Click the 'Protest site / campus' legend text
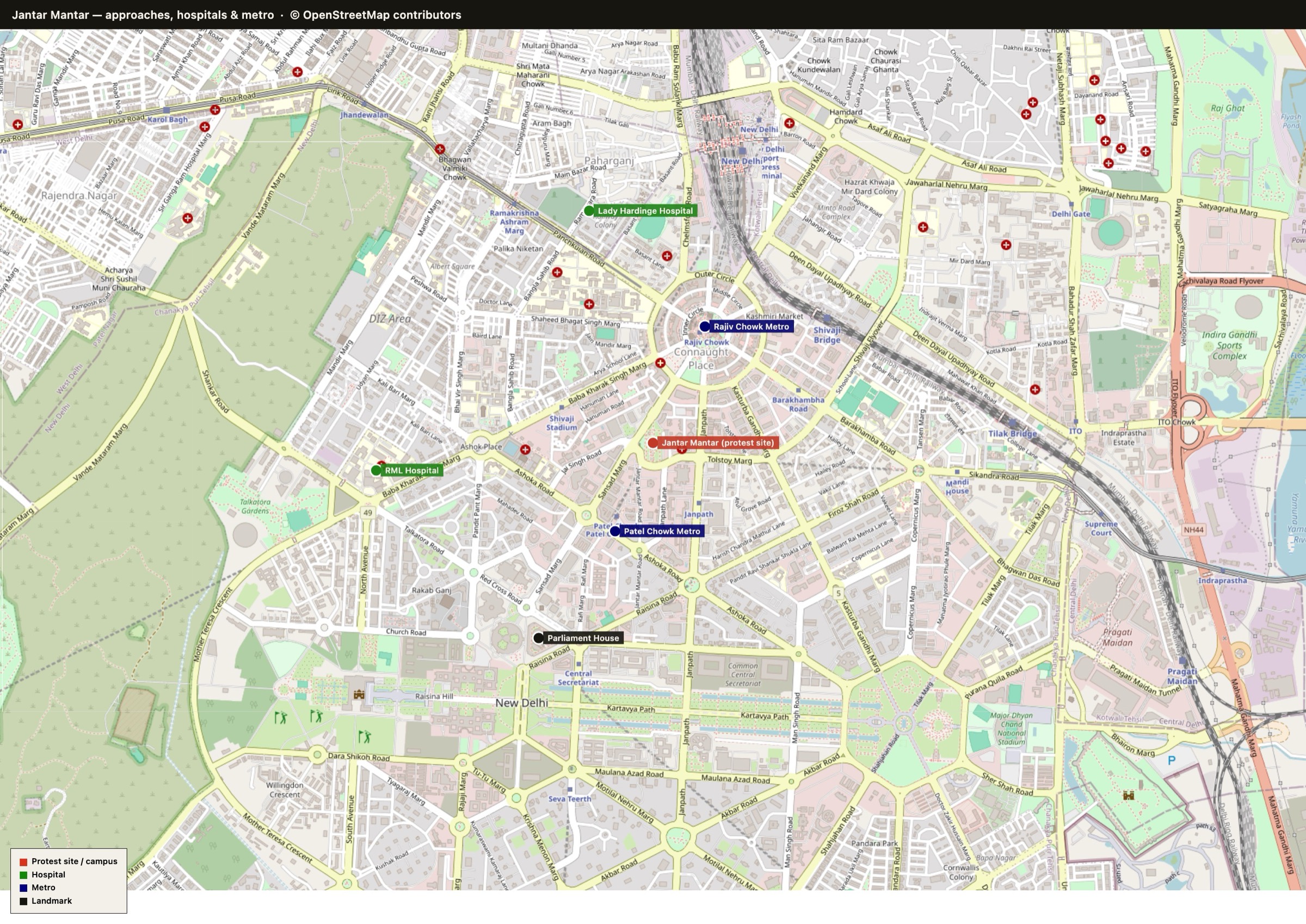The image size is (1306, 924). pyautogui.click(x=75, y=862)
